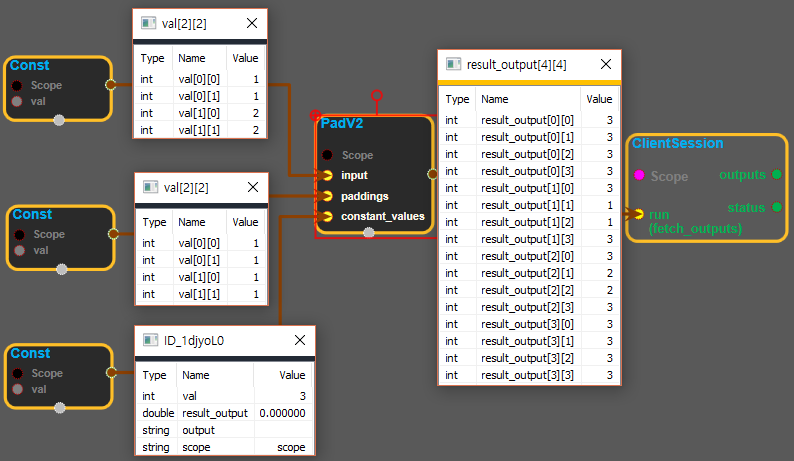Select the result_output[1][1] row in the table
Screen dimensions: 794x461
[x=529, y=204]
